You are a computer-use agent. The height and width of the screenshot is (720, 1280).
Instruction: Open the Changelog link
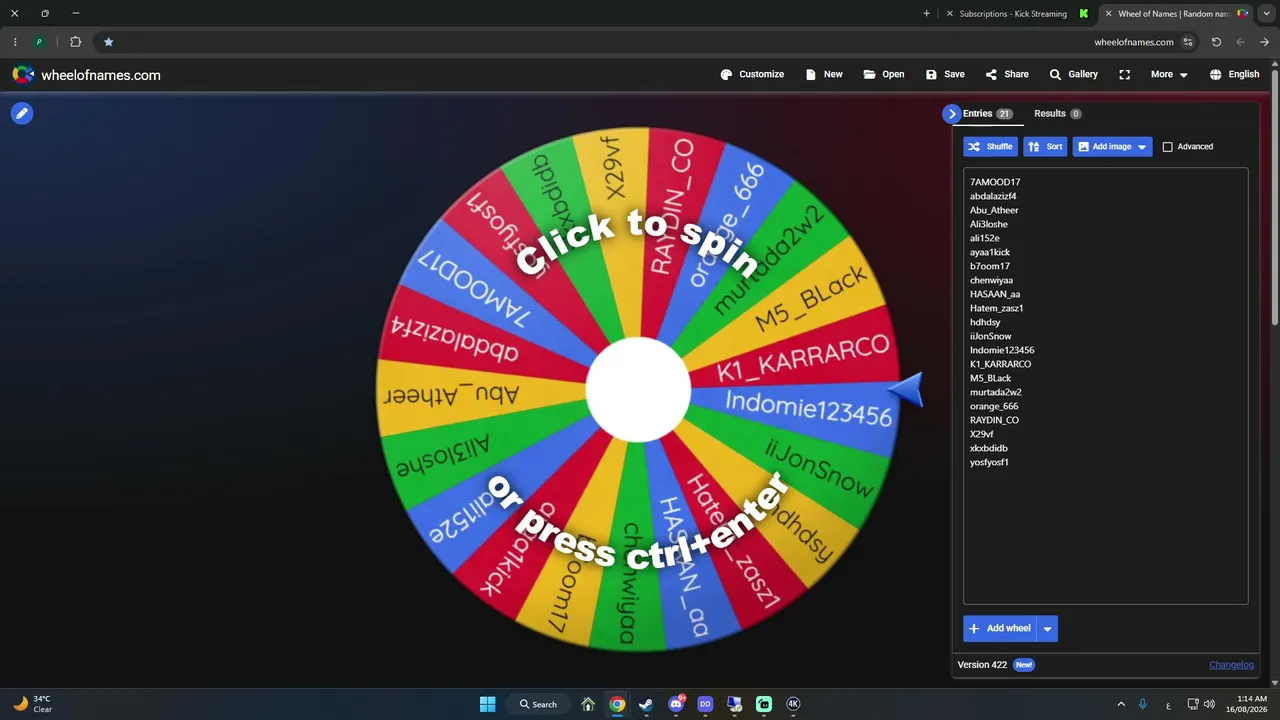(x=1231, y=665)
